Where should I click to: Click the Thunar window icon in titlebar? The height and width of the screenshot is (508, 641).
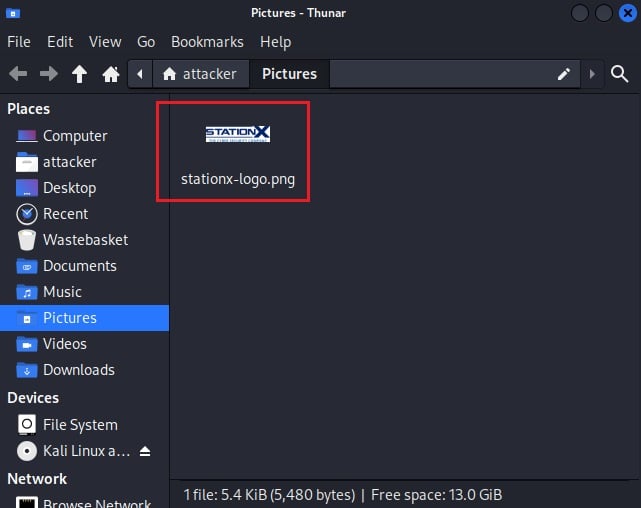tap(13, 13)
